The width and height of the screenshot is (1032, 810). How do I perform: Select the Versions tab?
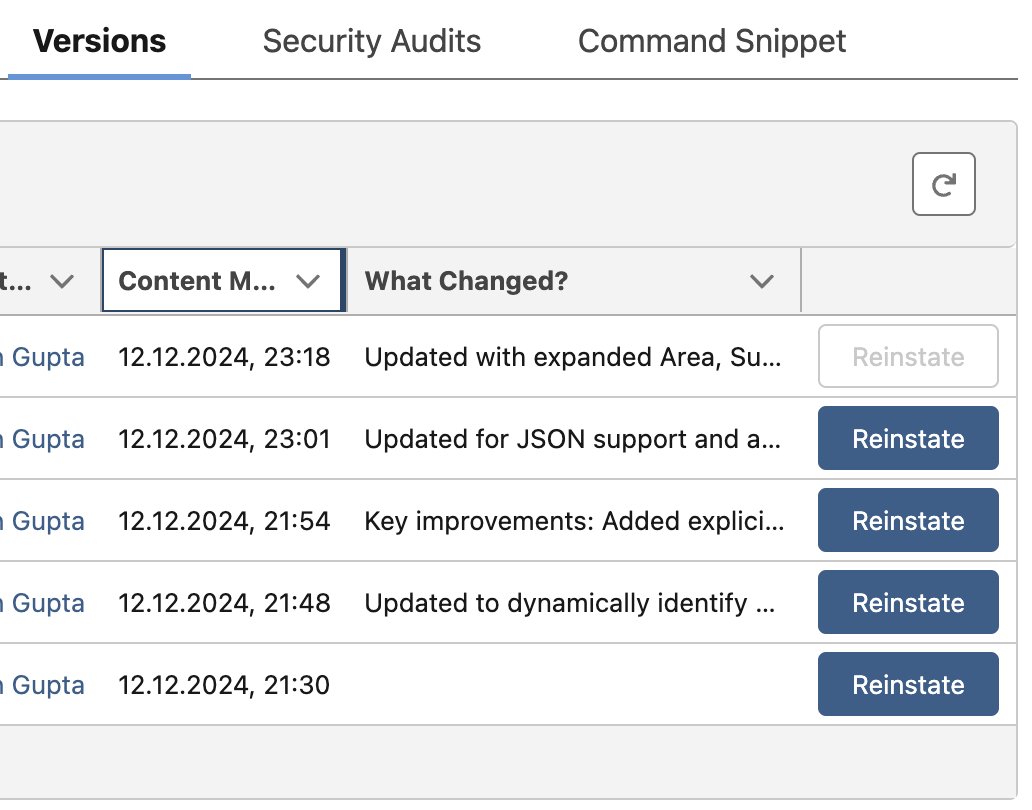(x=99, y=41)
